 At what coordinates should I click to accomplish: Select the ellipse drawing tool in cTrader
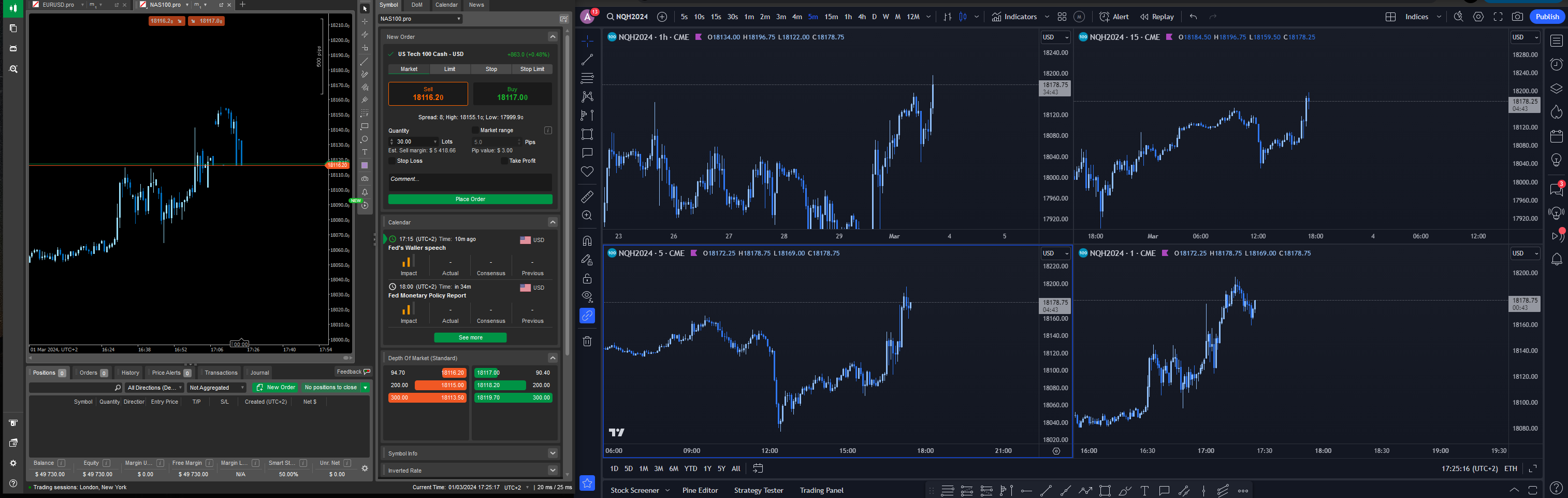click(x=365, y=139)
